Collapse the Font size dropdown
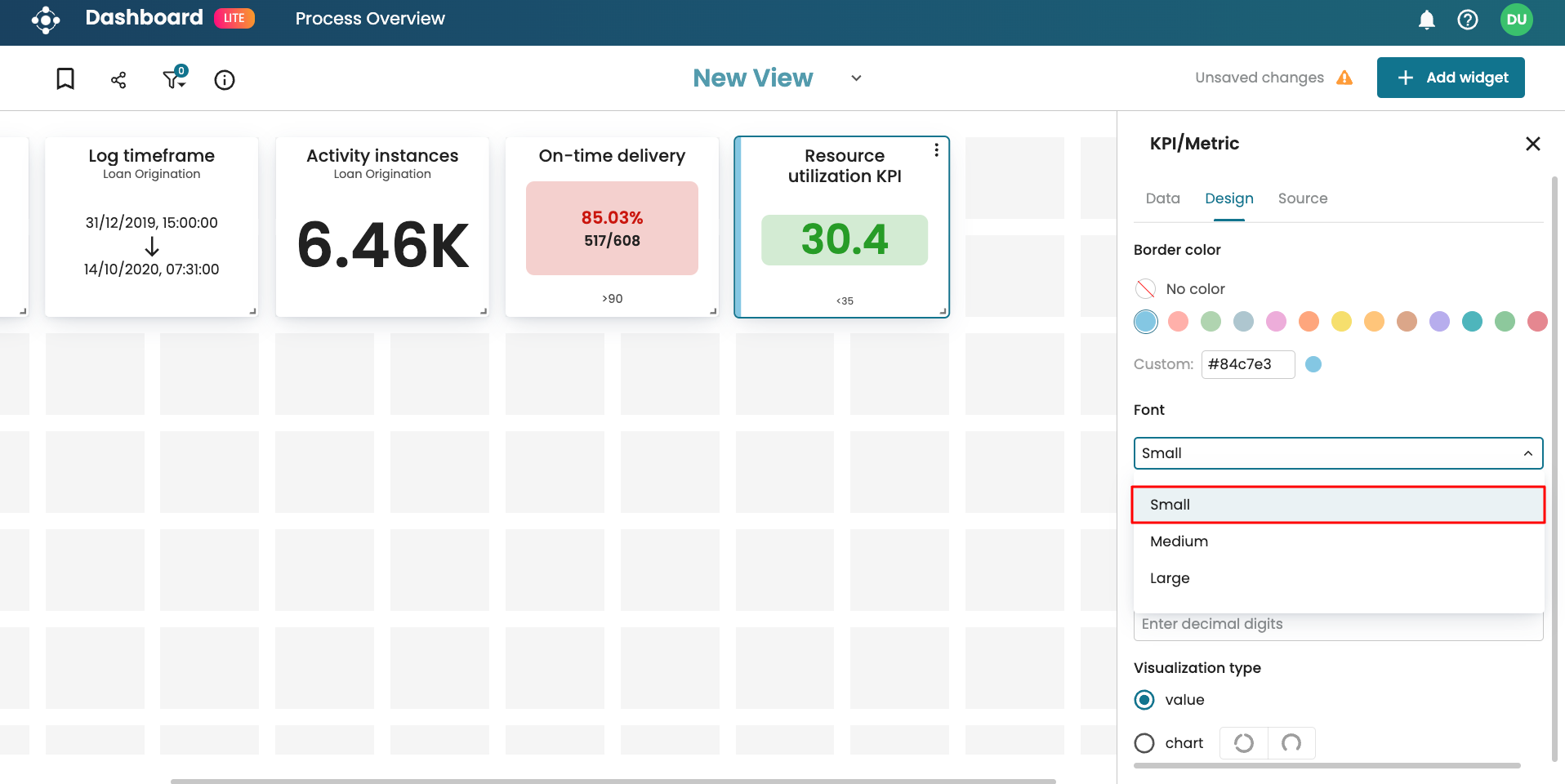Screen dimensions: 1565x784 click(x=1527, y=453)
